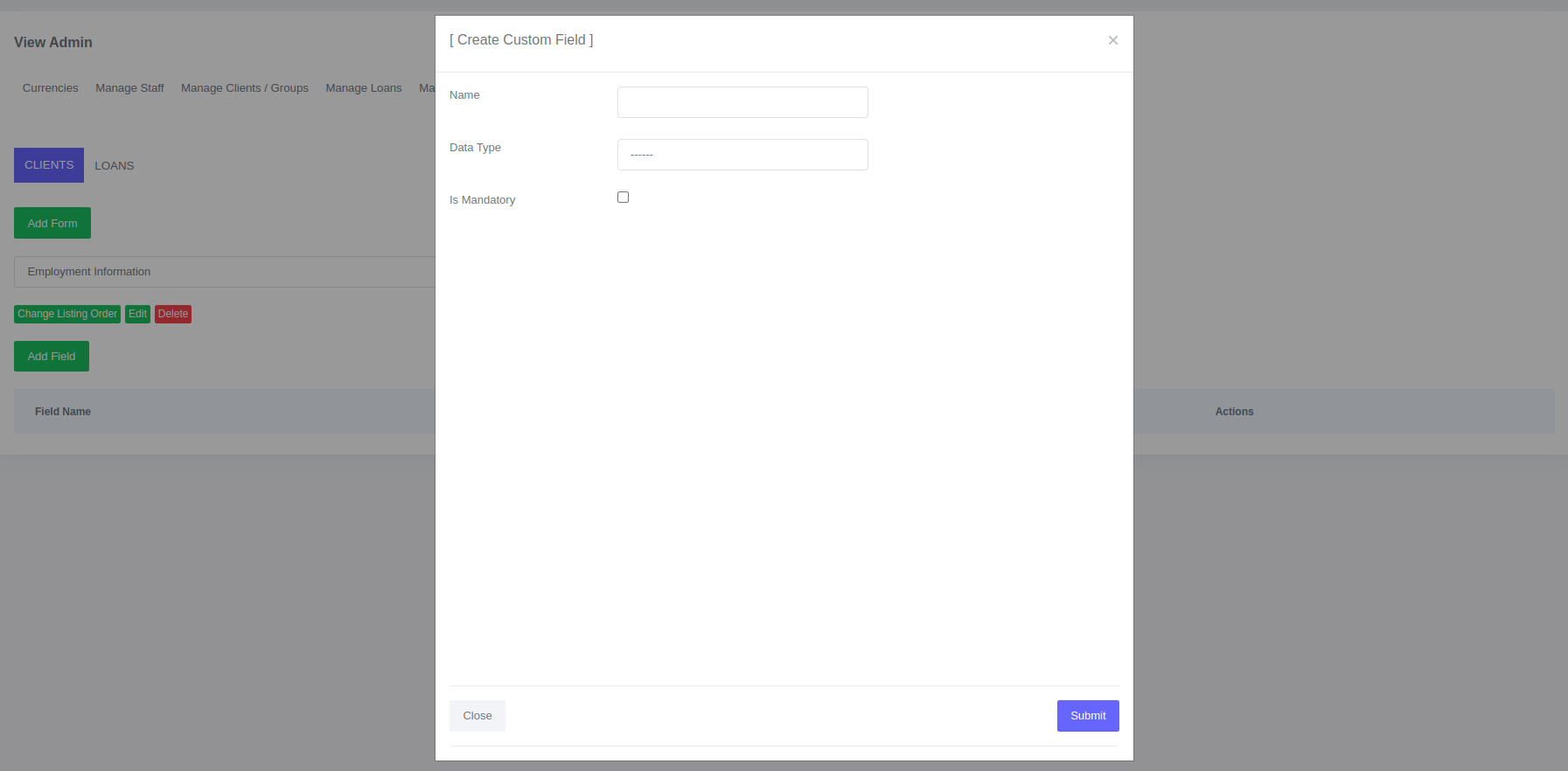Open Manage Clients / Groups menu
Image resolution: width=1568 pixels, height=771 pixels.
[x=245, y=88]
